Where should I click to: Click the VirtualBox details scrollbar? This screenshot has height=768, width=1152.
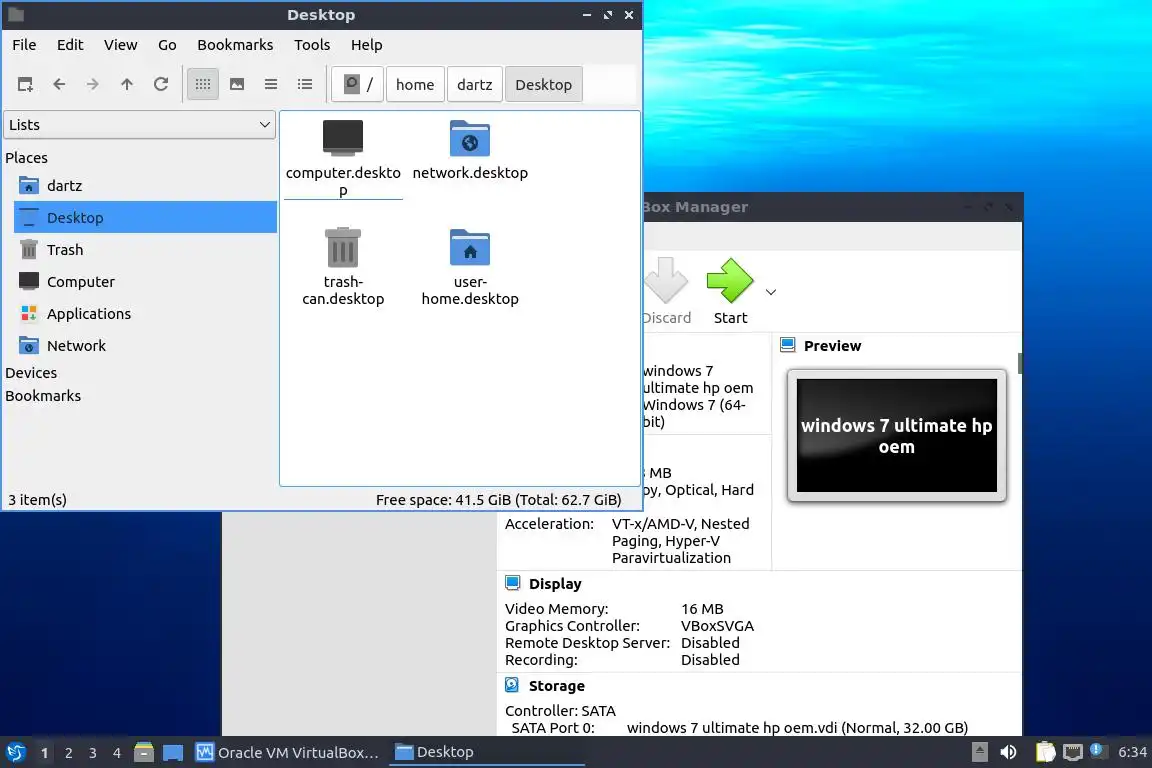coord(1020,363)
